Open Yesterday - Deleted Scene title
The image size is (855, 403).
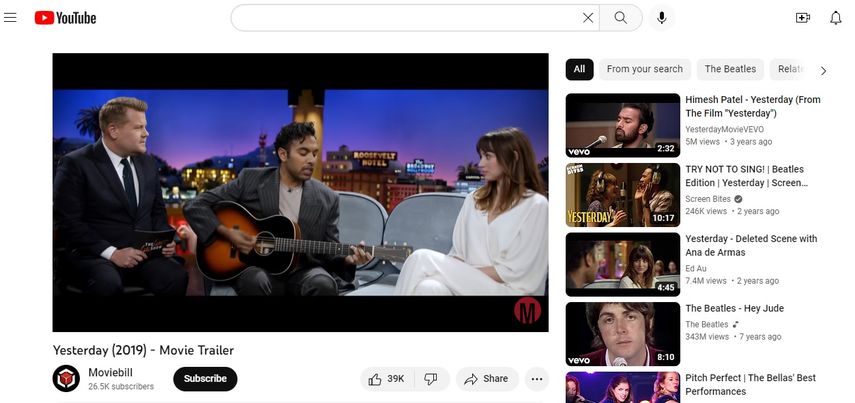[x=751, y=245]
